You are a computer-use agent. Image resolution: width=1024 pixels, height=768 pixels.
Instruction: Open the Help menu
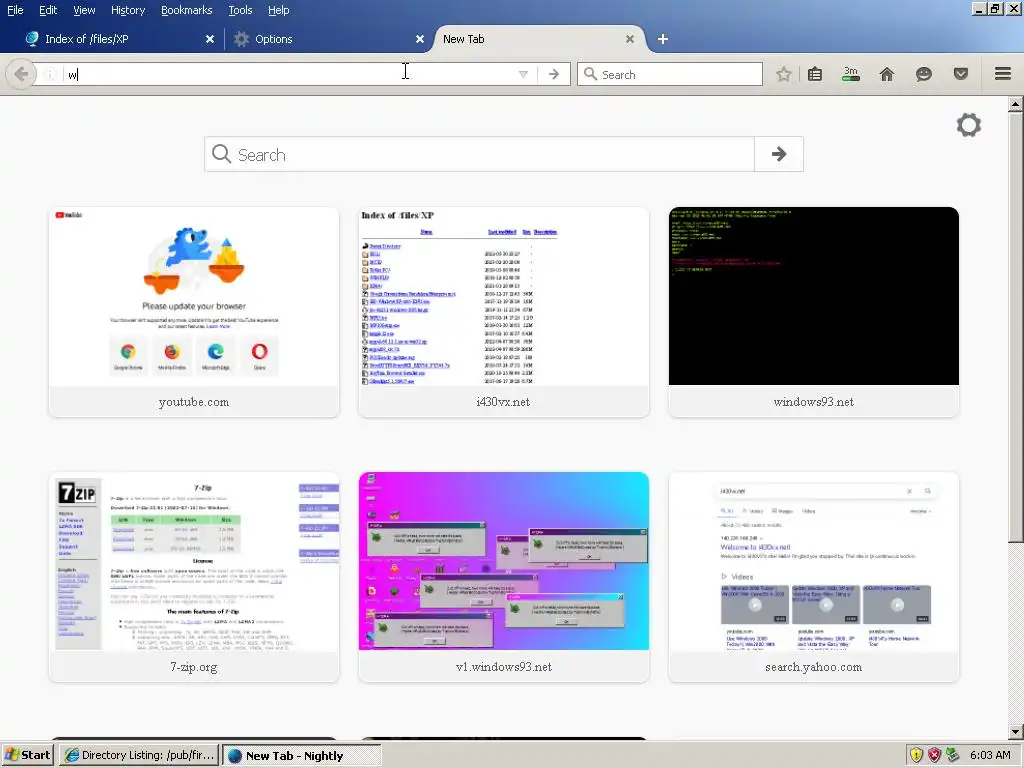pos(278,10)
